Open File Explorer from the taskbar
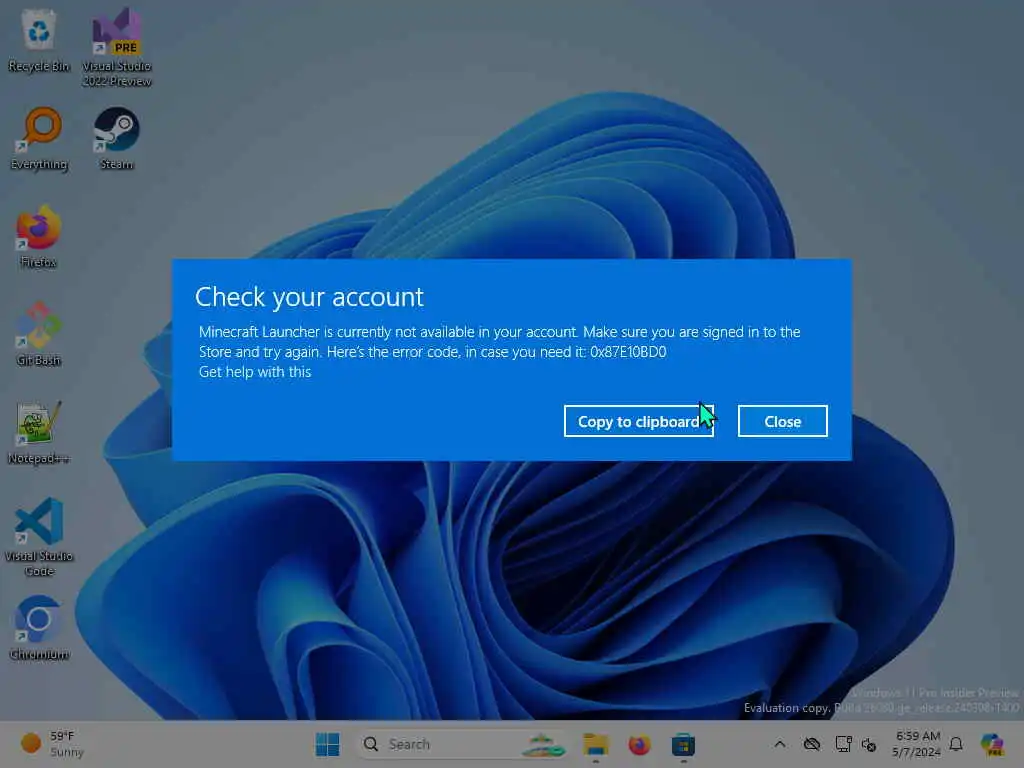Screen dimensions: 1024x768 (596, 744)
